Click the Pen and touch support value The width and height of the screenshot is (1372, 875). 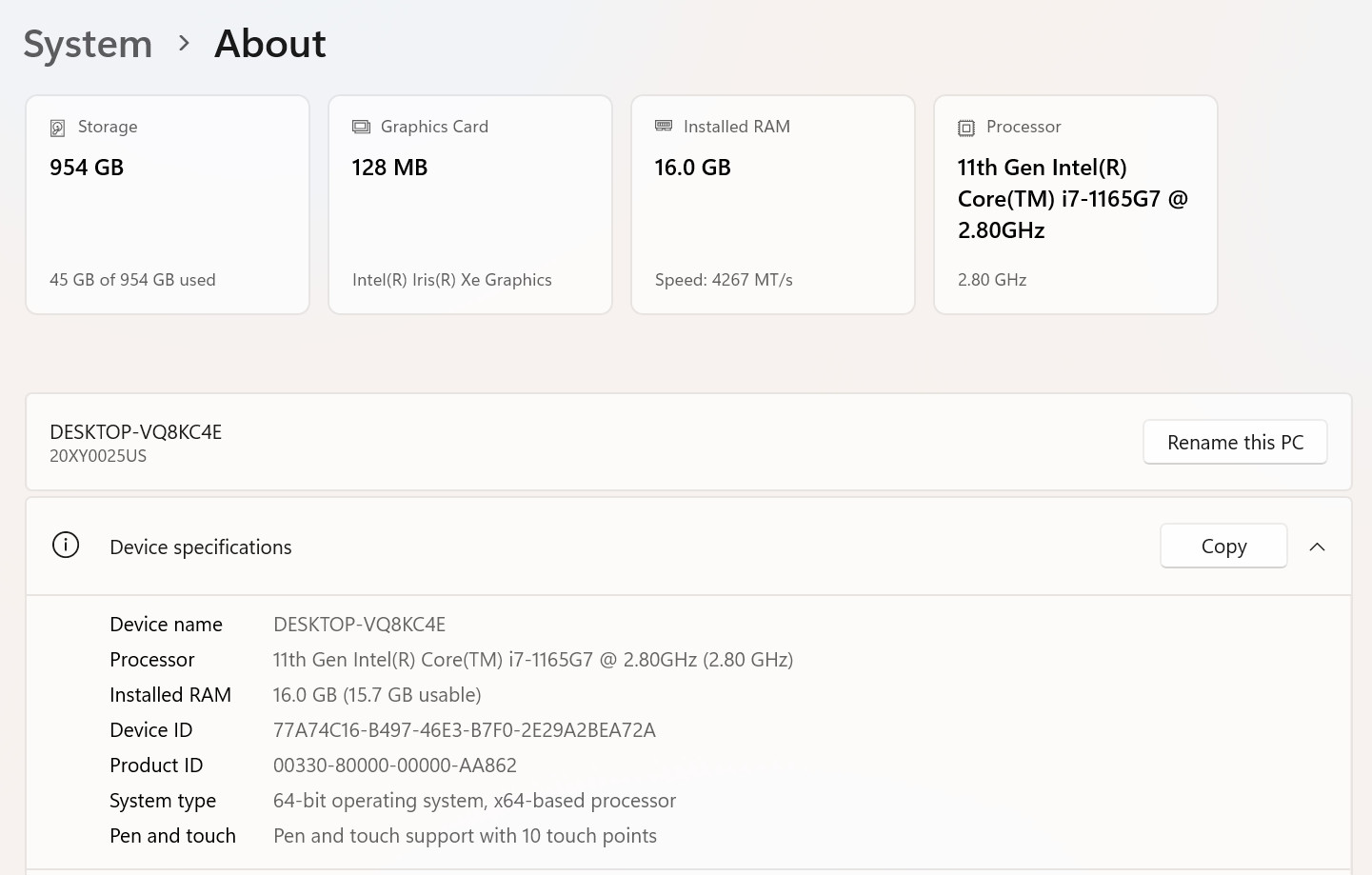pyautogui.click(x=465, y=836)
